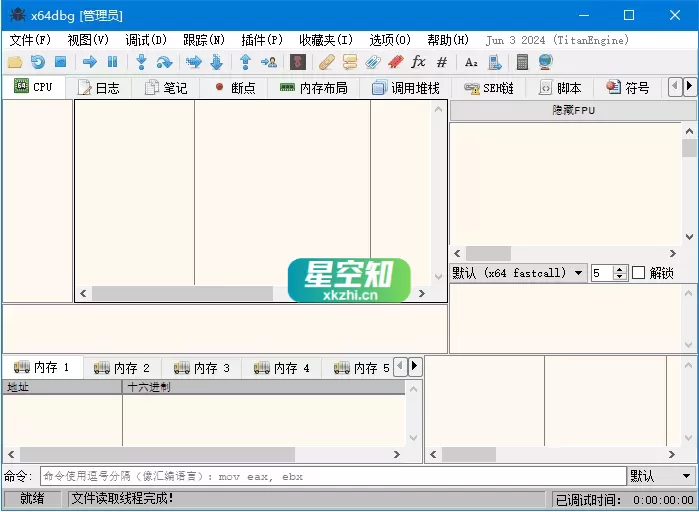Open the 文件(F) menu

(x=30, y=40)
